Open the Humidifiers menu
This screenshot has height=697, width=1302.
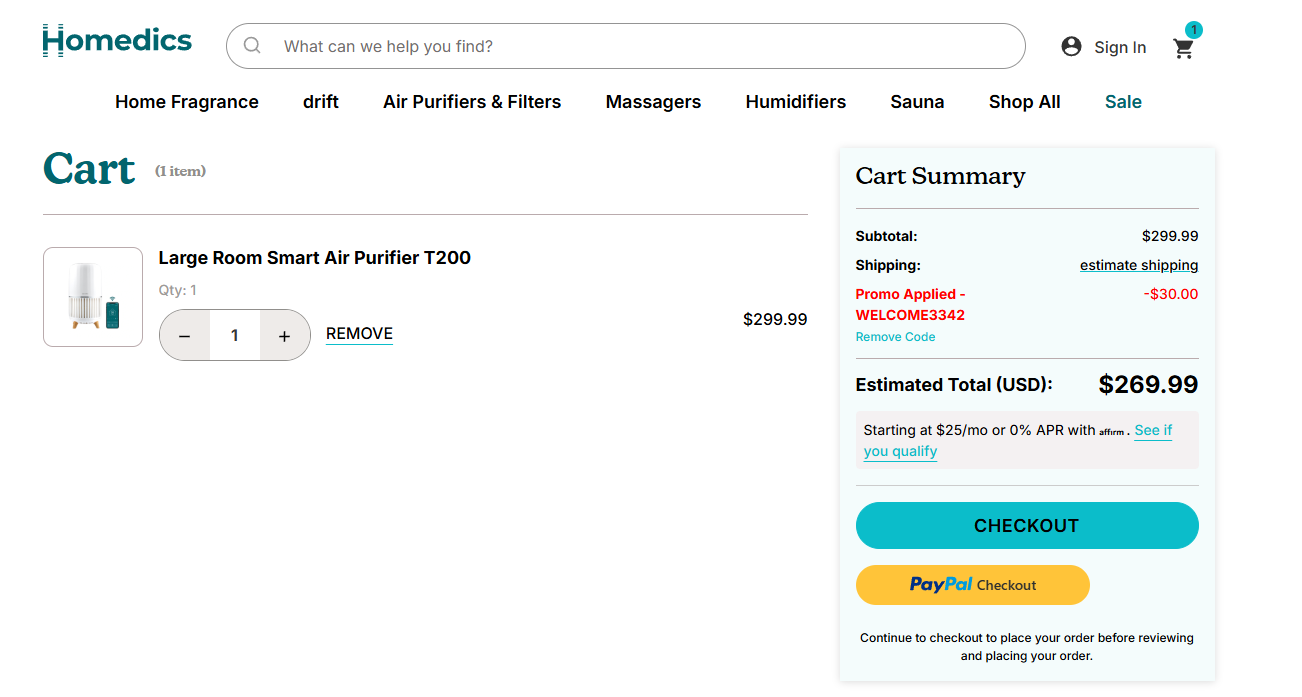(x=796, y=102)
